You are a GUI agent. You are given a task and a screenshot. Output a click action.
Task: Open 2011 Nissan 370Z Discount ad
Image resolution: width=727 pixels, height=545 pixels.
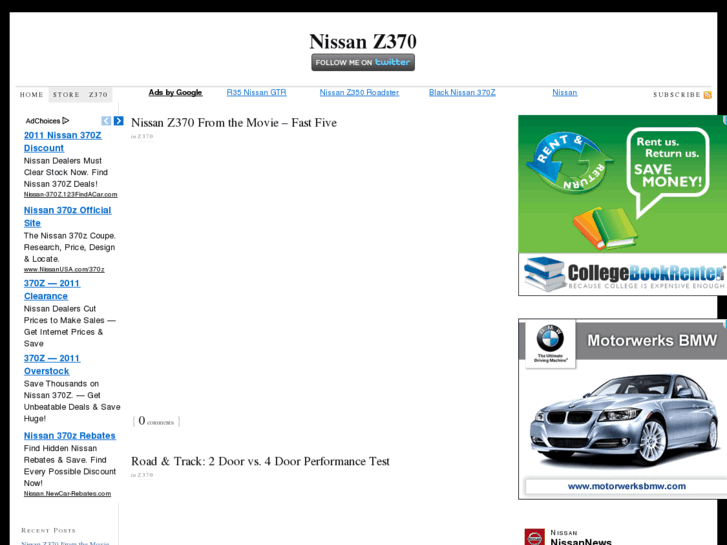click(63, 141)
